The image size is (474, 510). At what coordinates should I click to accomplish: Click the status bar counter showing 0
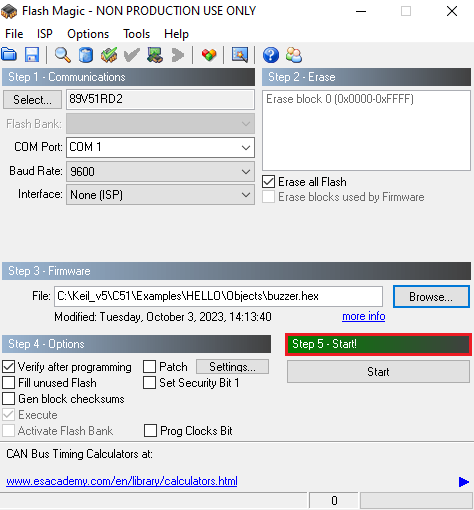pos(334,501)
